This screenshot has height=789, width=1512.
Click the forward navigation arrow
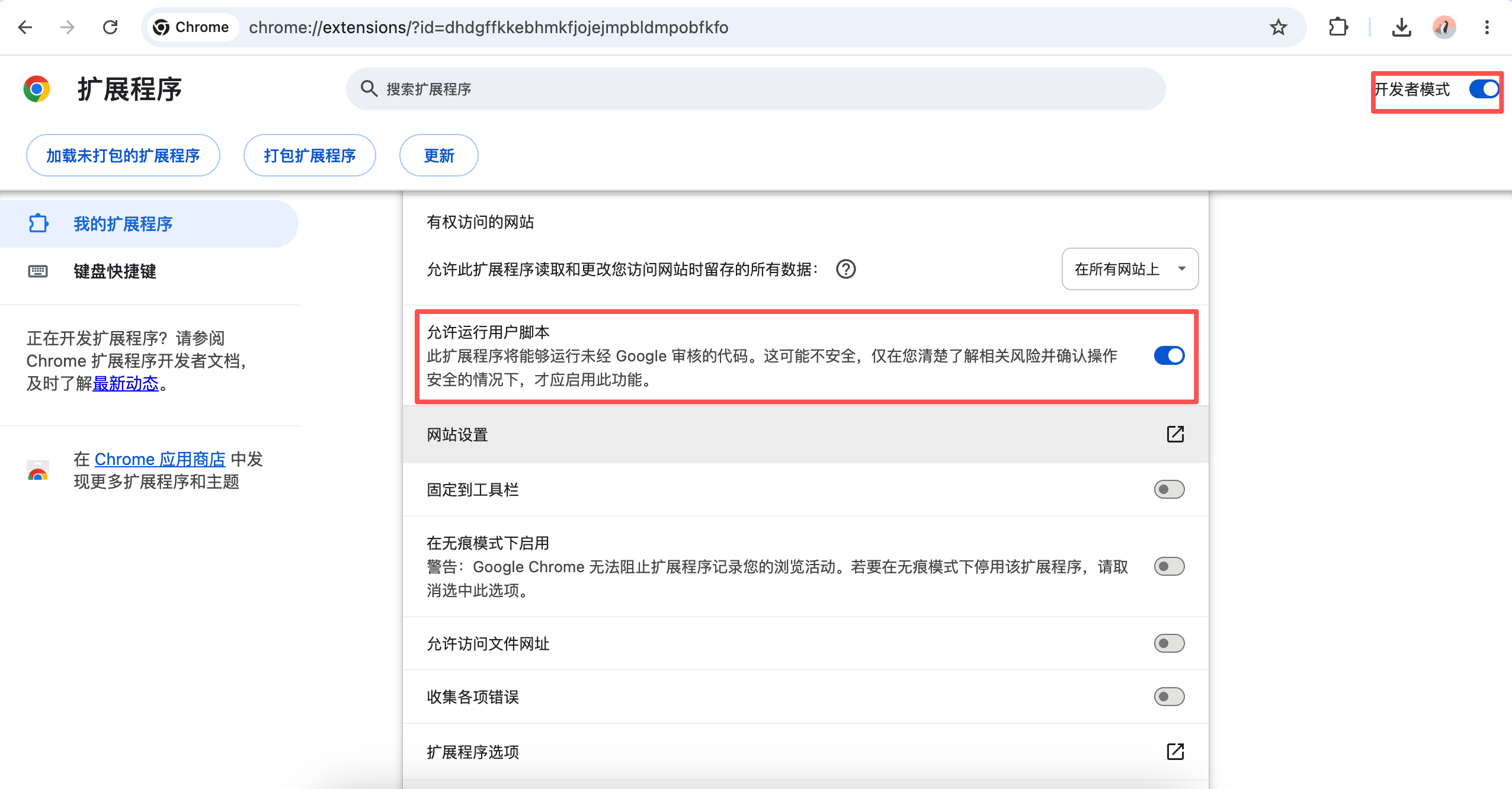pyautogui.click(x=68, y=27)
